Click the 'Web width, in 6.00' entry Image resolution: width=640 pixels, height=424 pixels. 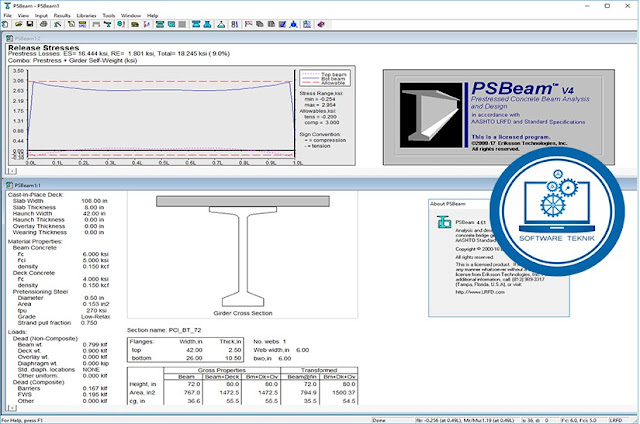click(281, 350)
